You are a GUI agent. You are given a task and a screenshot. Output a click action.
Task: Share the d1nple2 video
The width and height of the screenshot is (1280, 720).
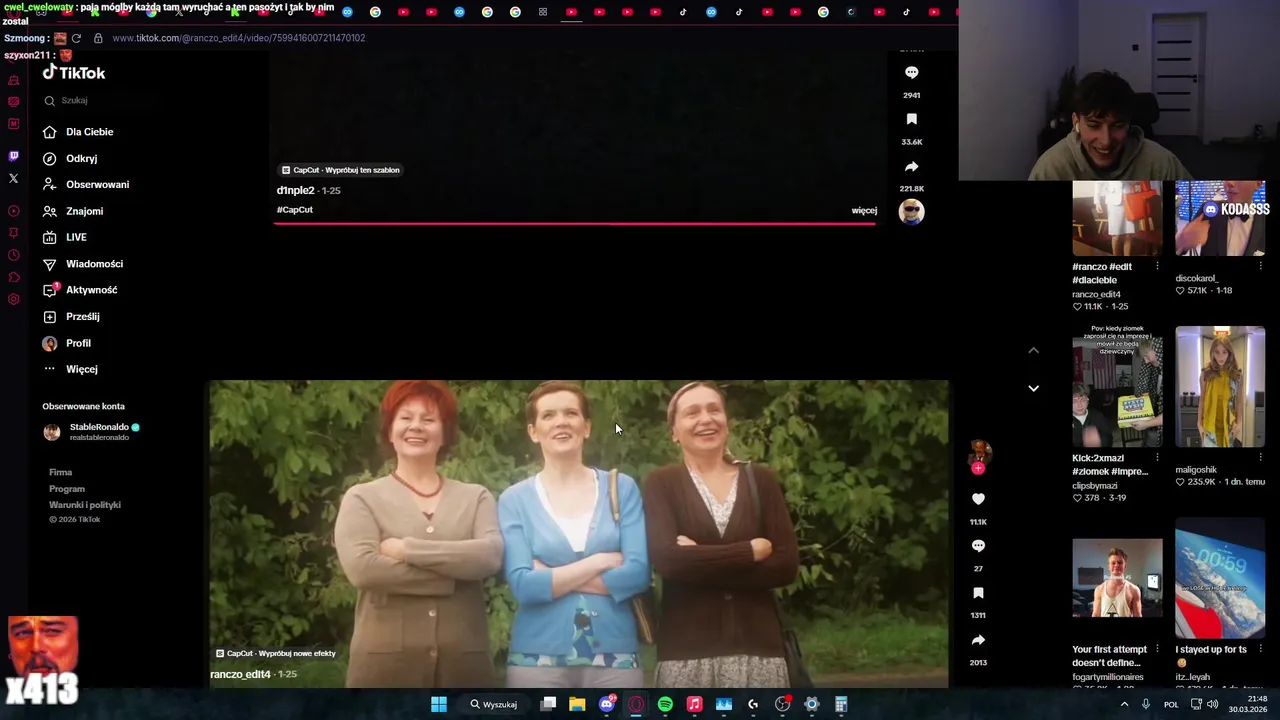coord(911,166)
